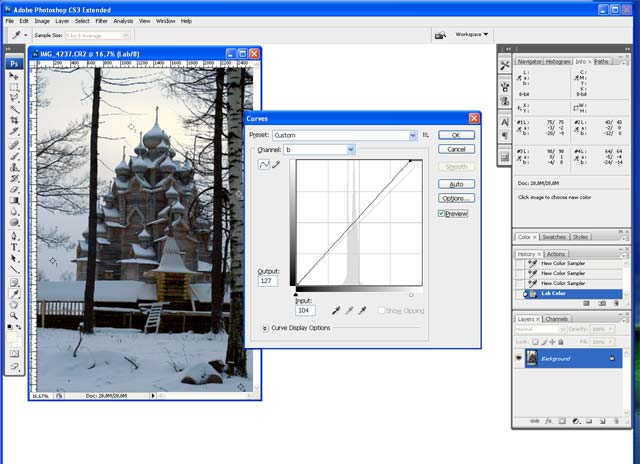Click the Input value field

(x=305, y=311)
